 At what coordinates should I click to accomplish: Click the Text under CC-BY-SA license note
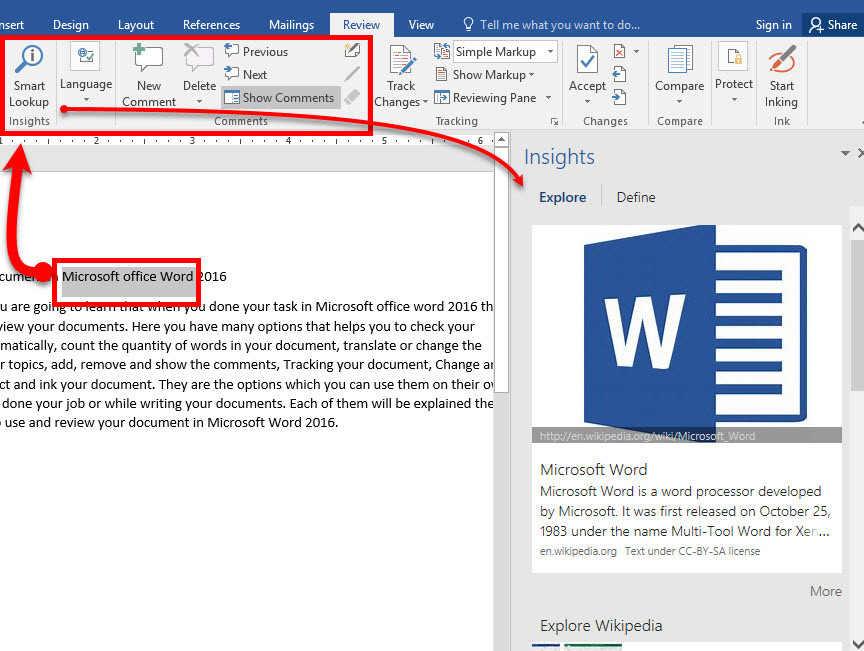(692, 551)
